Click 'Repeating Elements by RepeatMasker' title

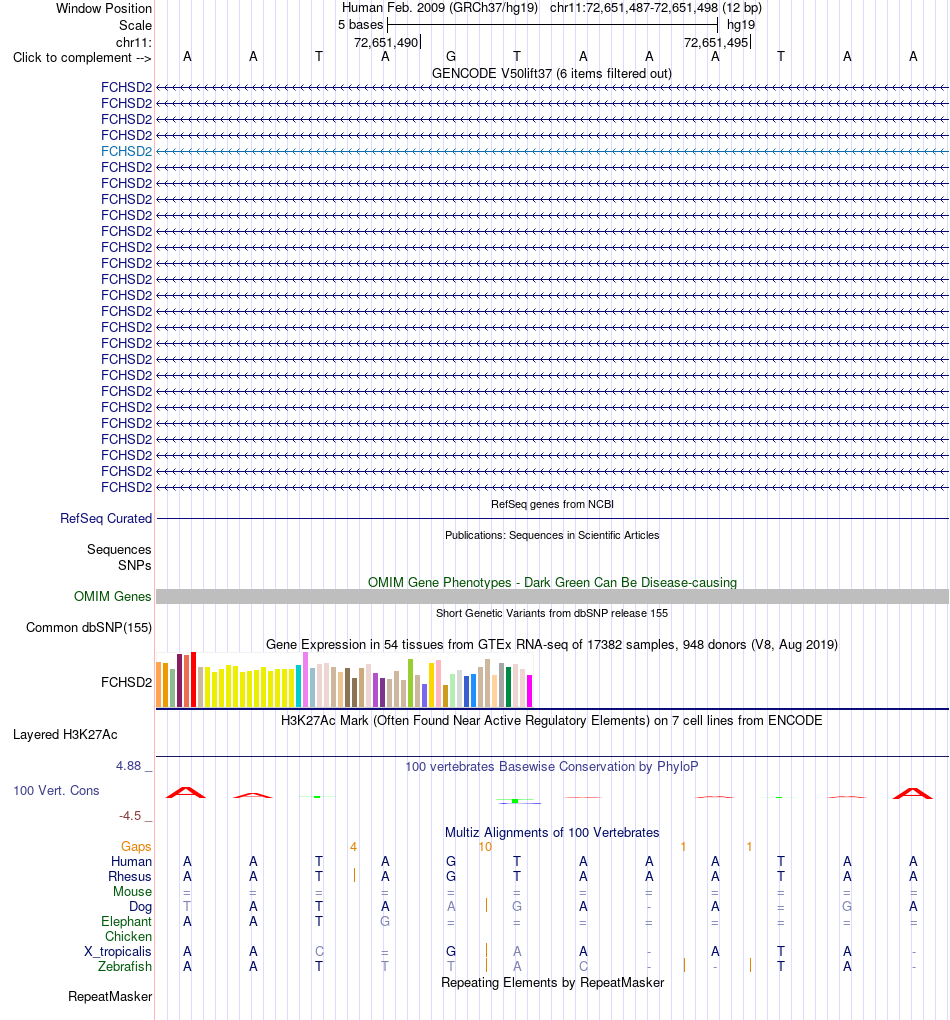pyautogui.click(x=552, y=982)
